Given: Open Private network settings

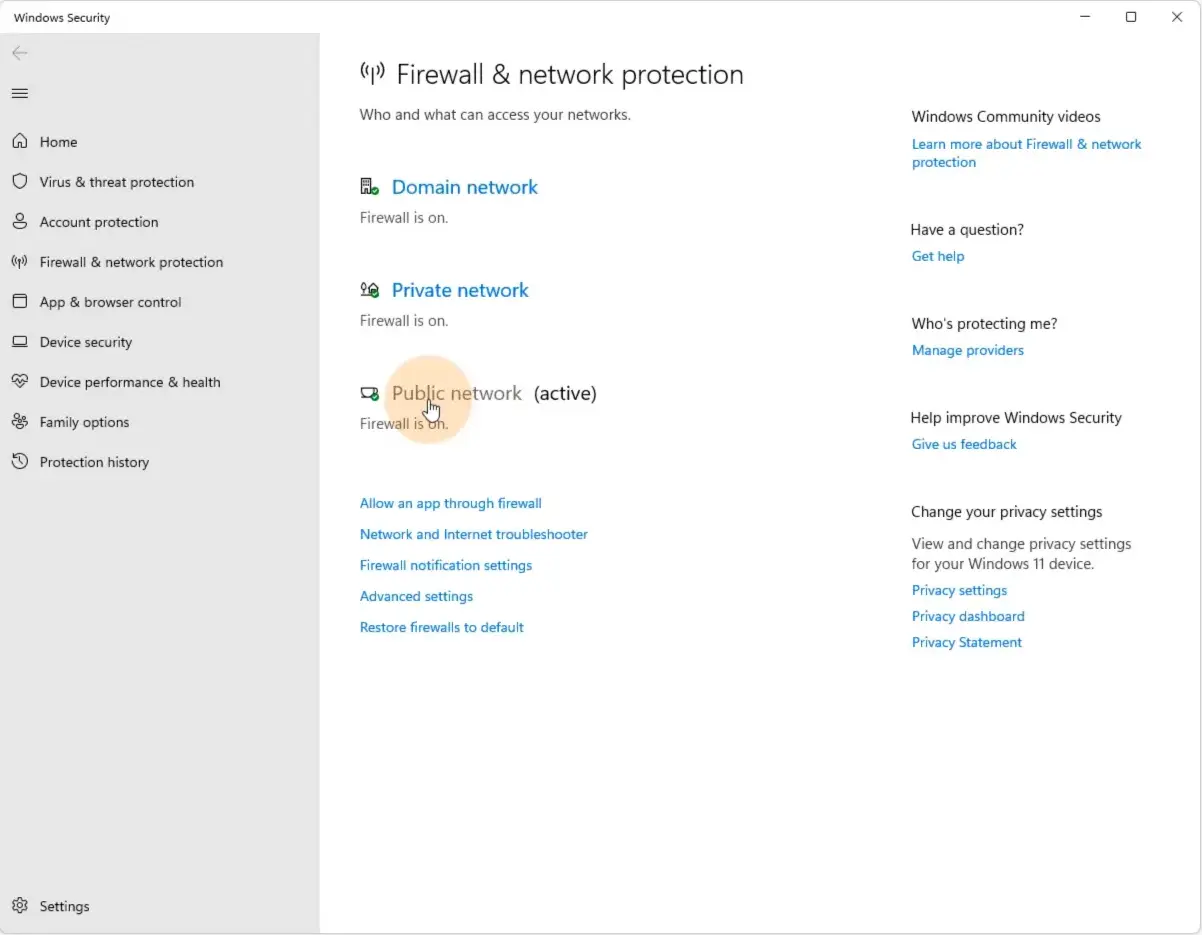Looking at the screenshot, I should coord(460,290).
